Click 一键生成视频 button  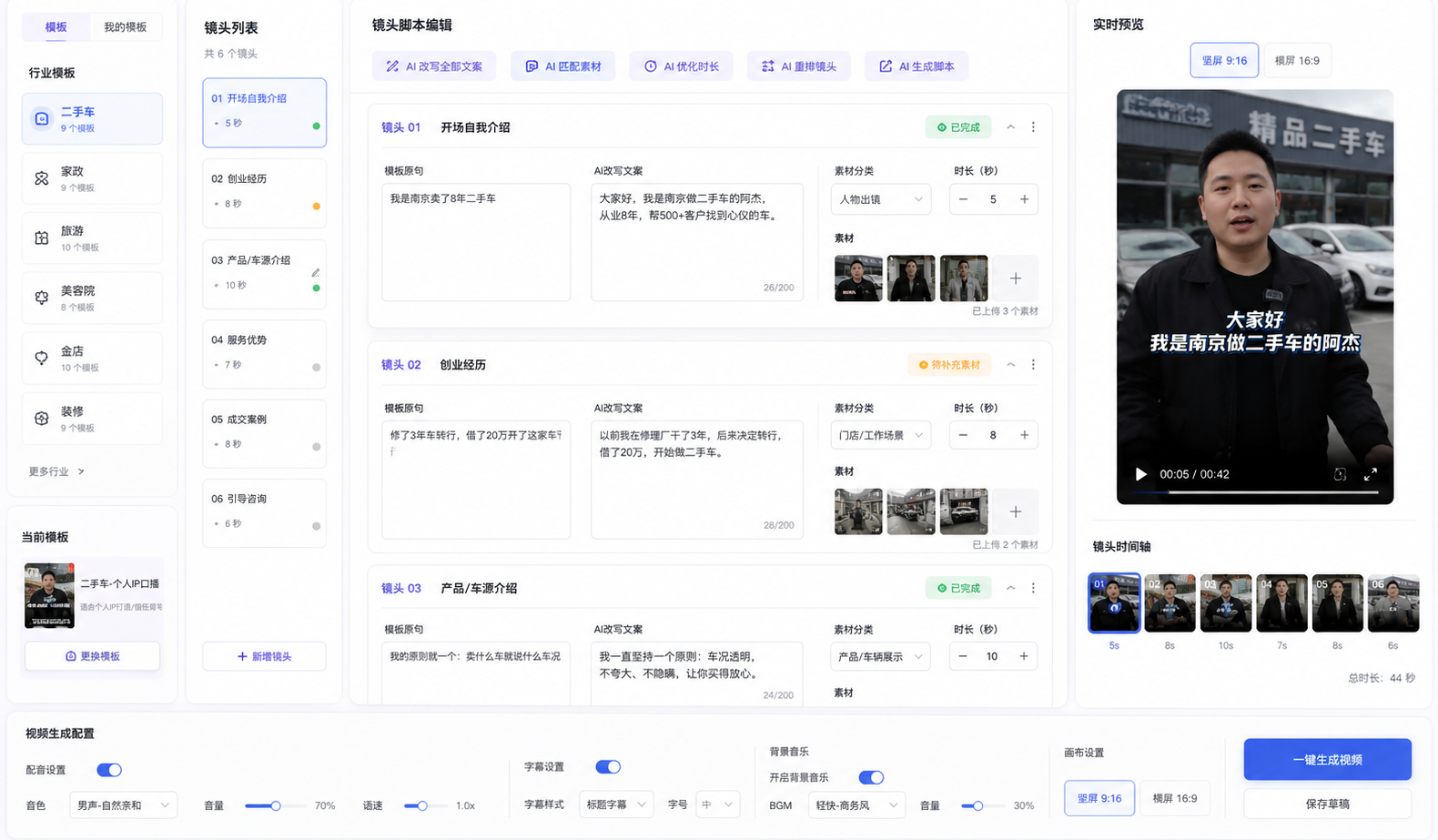coord(1327,760)
